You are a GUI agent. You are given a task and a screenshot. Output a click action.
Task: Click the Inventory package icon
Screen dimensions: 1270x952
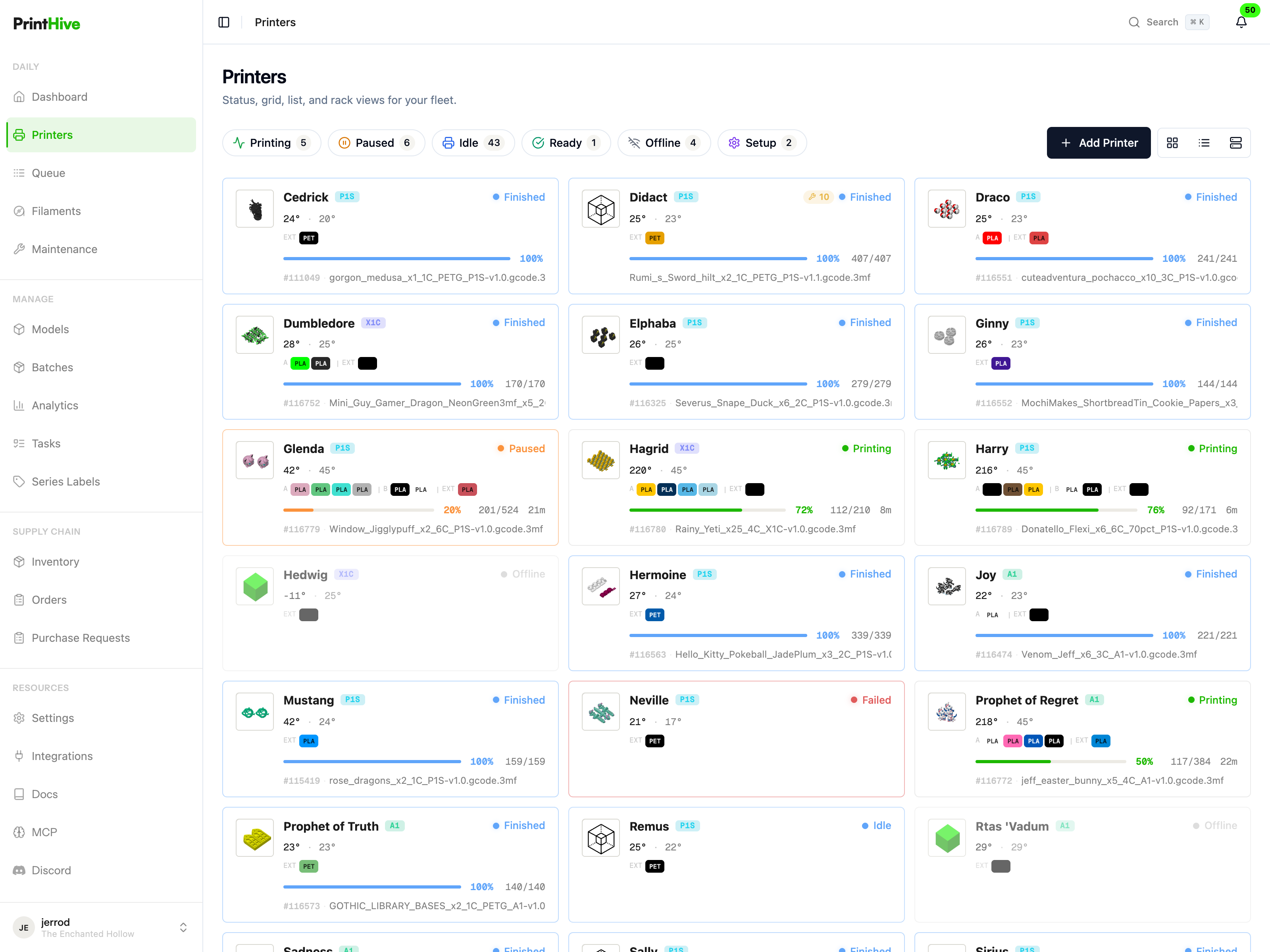19,562
